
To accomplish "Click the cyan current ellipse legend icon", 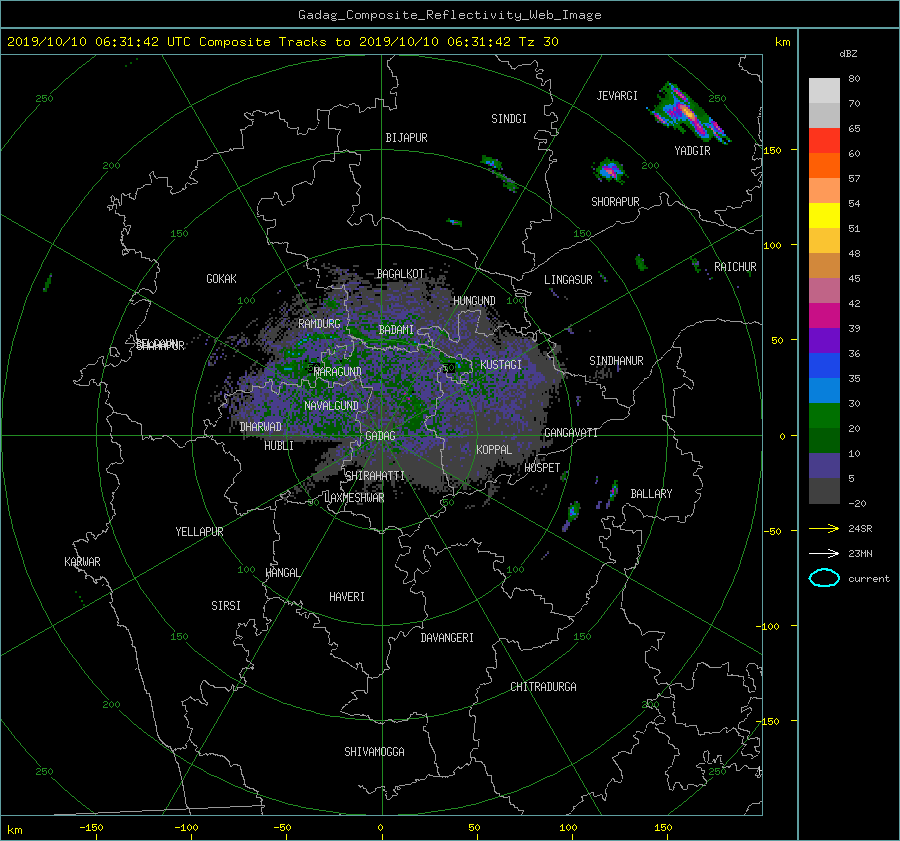I will pos(824,578).
